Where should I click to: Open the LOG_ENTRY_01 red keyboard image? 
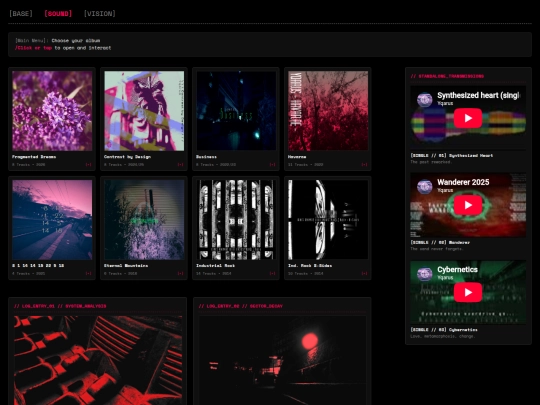point(98,360)
